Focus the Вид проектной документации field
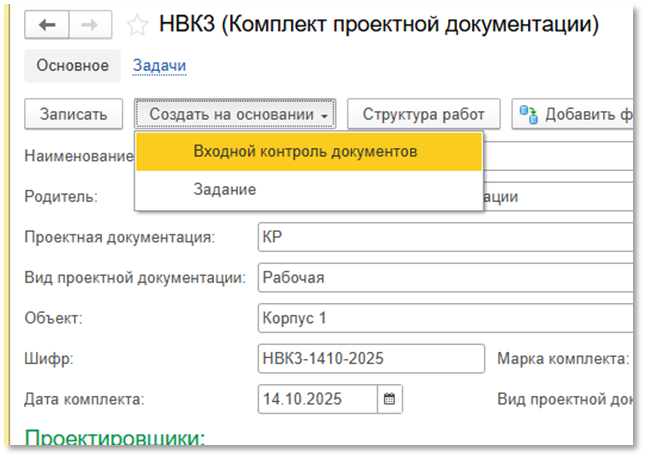This screenshot has width=646, height=458. point(440,278)
